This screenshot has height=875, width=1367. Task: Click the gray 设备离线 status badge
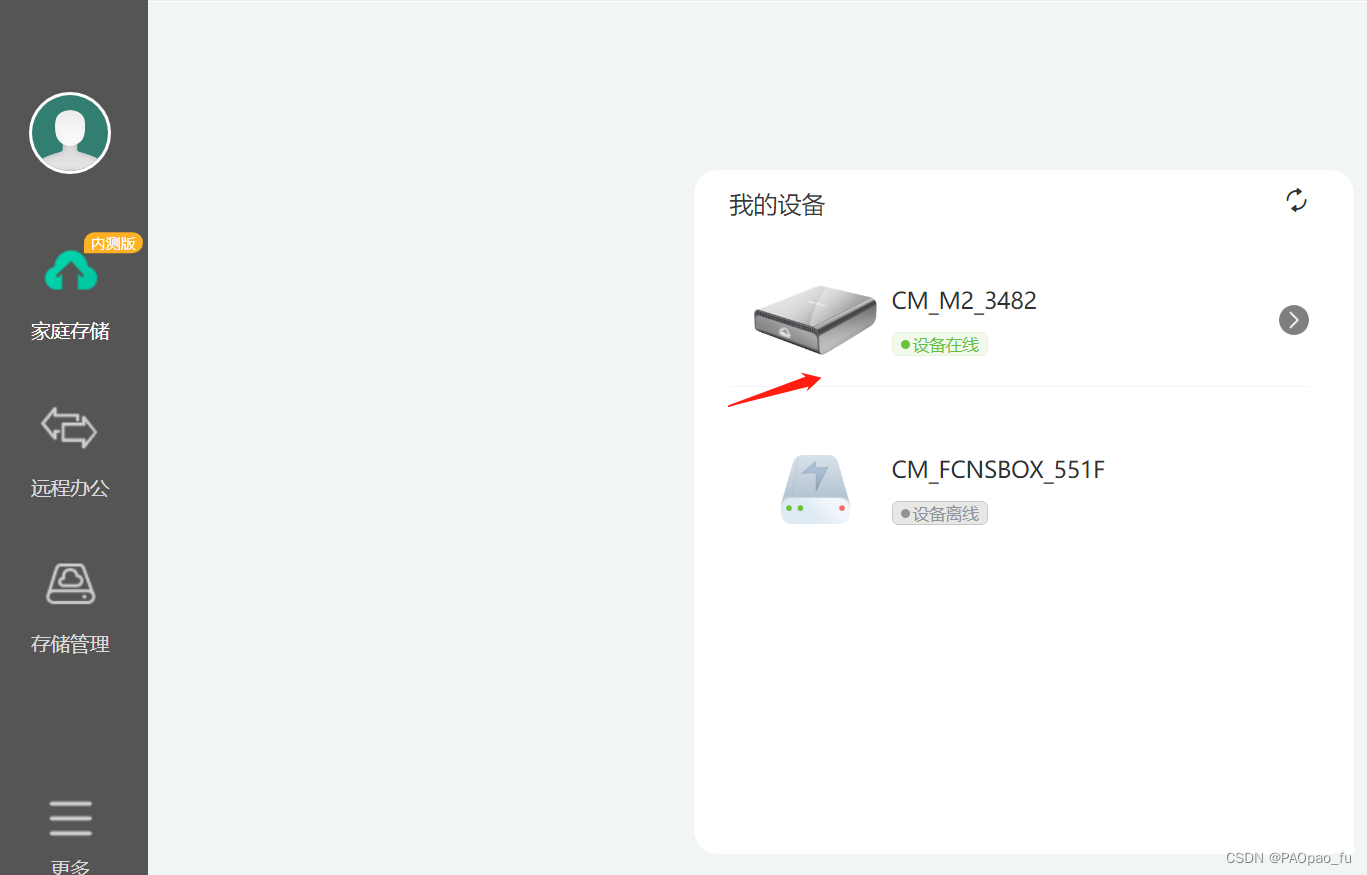pos(940,513)
